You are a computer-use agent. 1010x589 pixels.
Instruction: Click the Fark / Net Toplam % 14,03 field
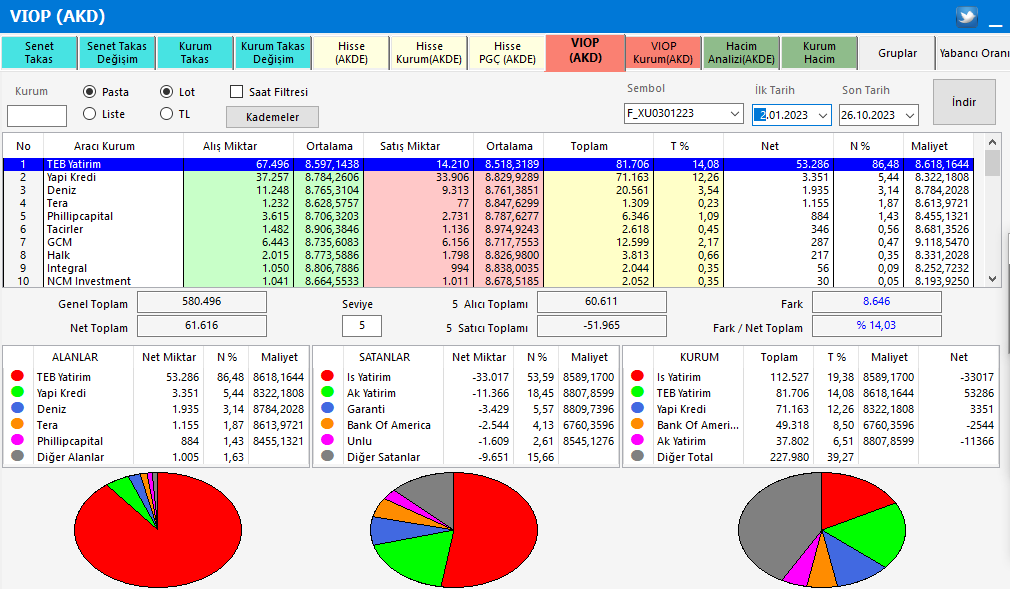(x=877, y=325)
